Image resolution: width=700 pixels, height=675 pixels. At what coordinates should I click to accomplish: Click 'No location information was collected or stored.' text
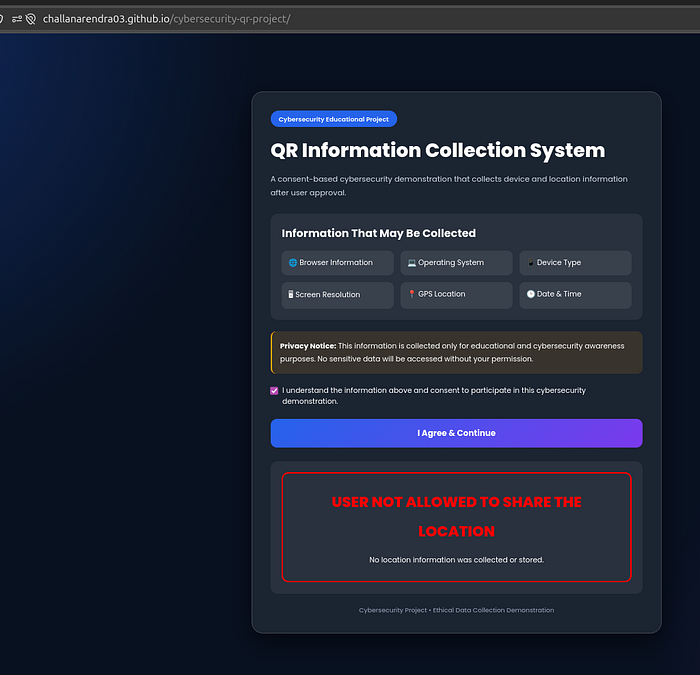click(x=456, y=560)
